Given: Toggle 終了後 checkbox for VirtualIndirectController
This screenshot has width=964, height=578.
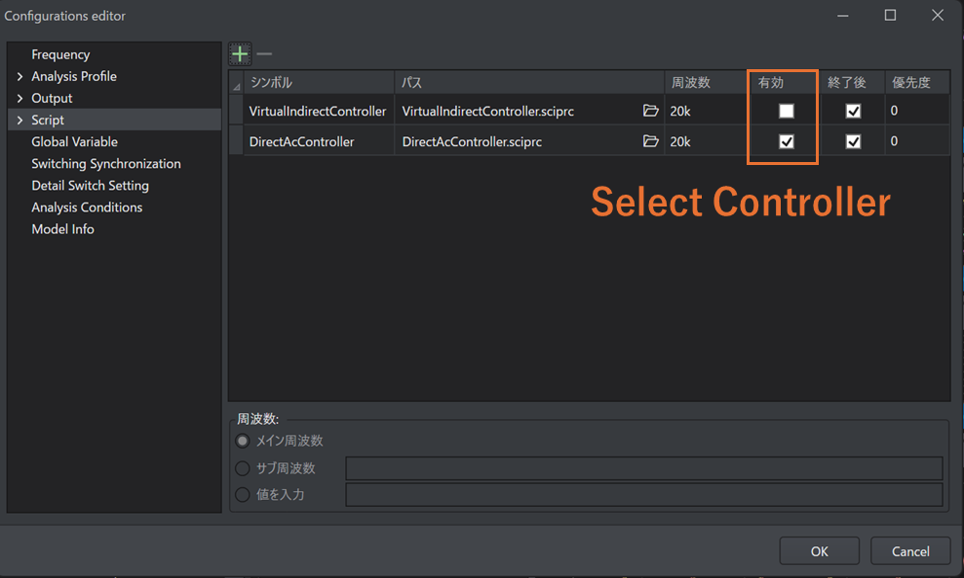Looking at the screenshot, I should (x=853, y=111).
